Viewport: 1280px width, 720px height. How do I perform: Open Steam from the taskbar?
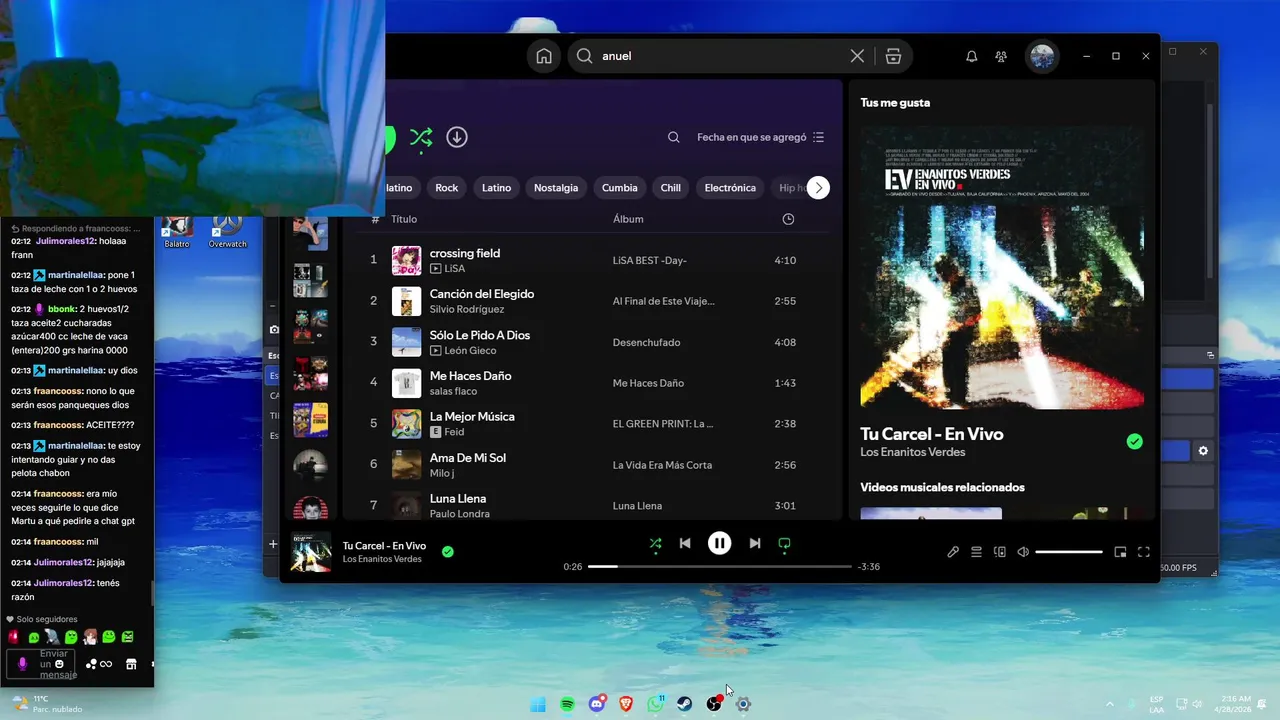coord(685,704)
